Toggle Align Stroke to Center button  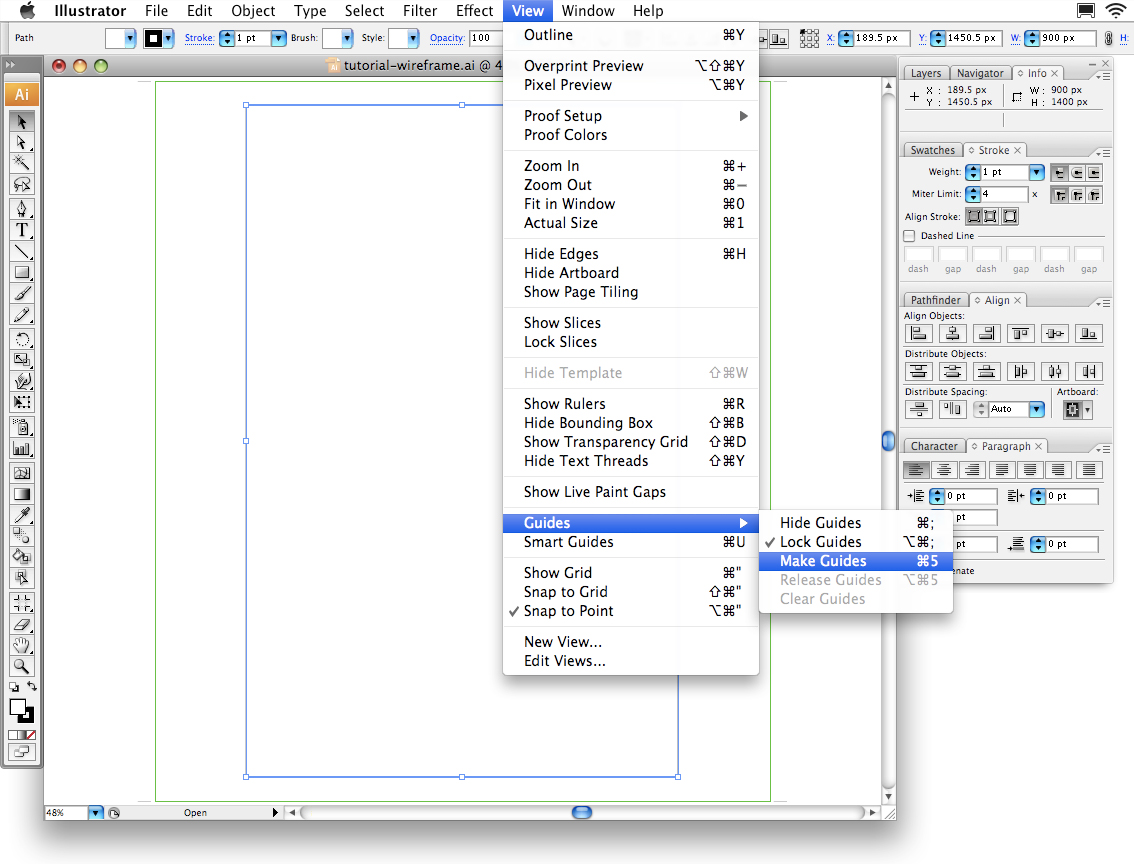pos(973,216)
